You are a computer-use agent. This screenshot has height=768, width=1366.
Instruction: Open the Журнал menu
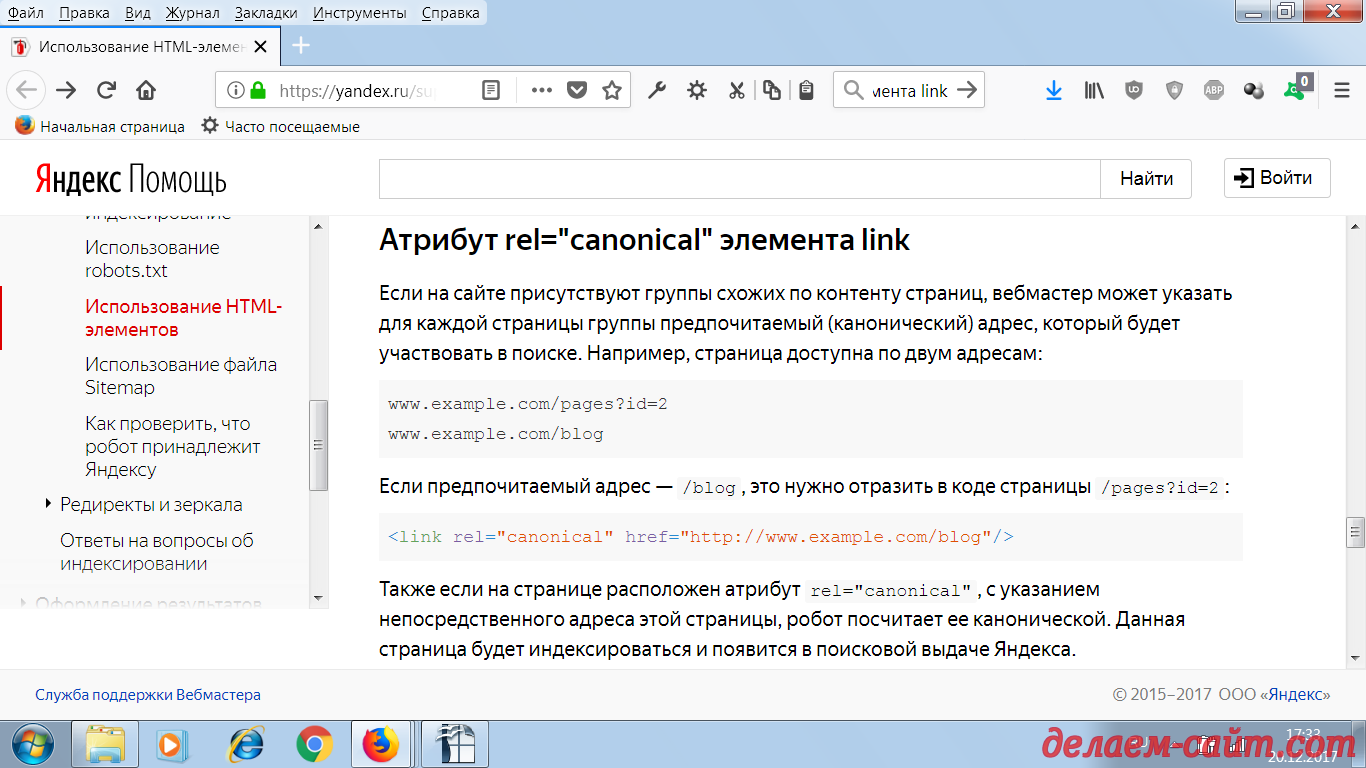click(195, 13)
